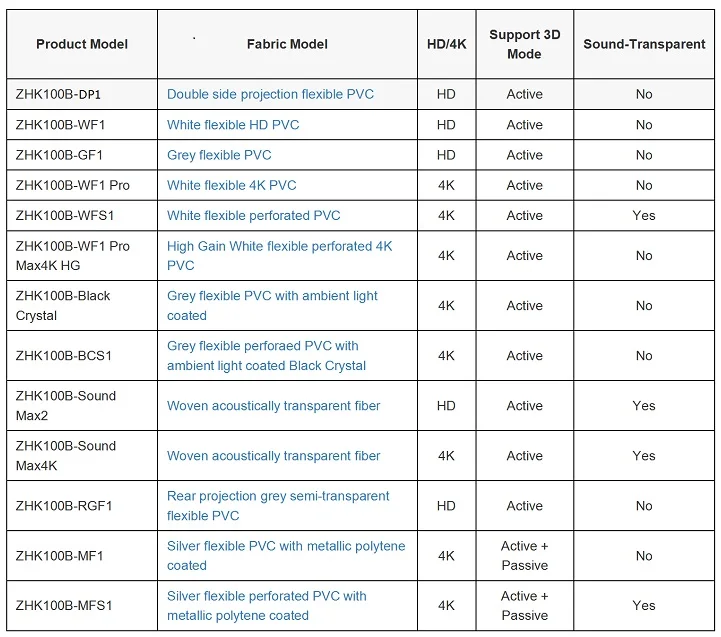Click Woven acoustically transparent fiber in Sound Max2 row
The image size is (721, 637).
273,406
